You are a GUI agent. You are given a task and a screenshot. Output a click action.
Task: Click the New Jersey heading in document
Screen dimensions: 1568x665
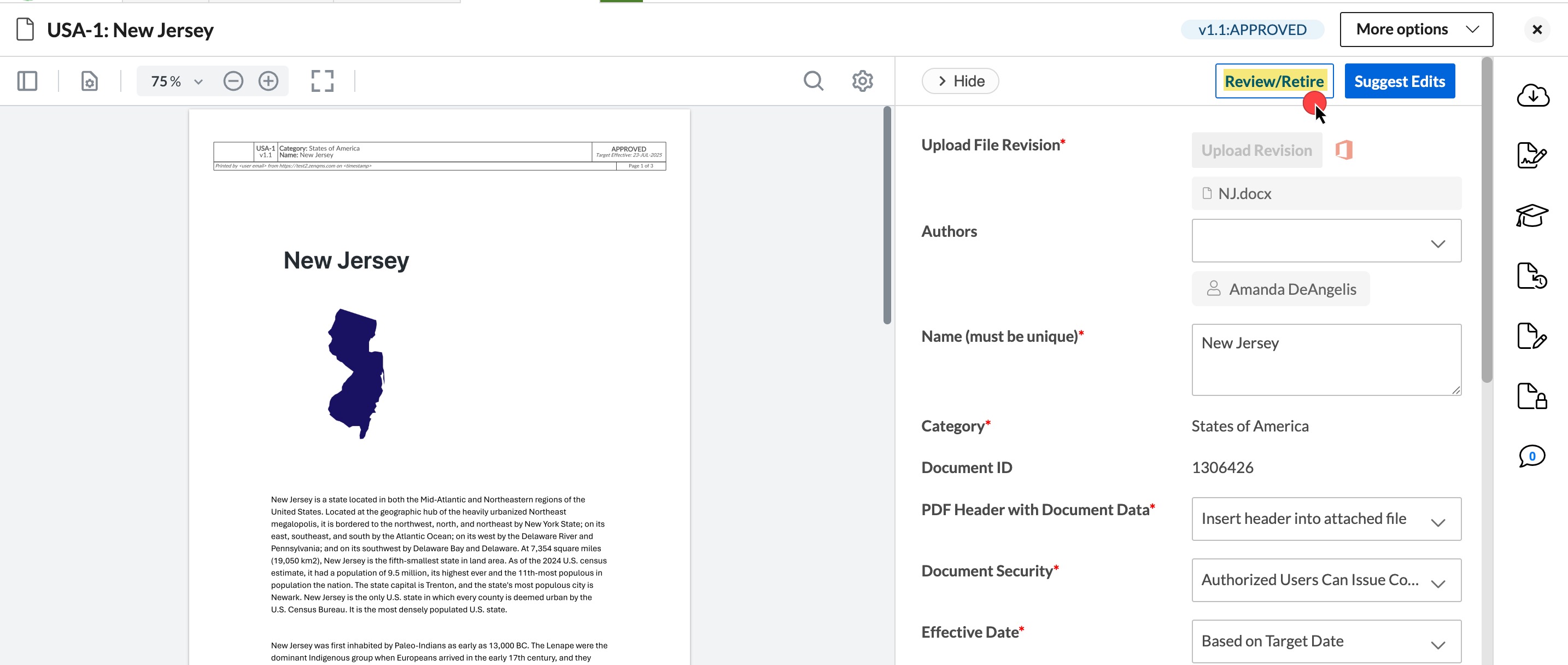346,261
